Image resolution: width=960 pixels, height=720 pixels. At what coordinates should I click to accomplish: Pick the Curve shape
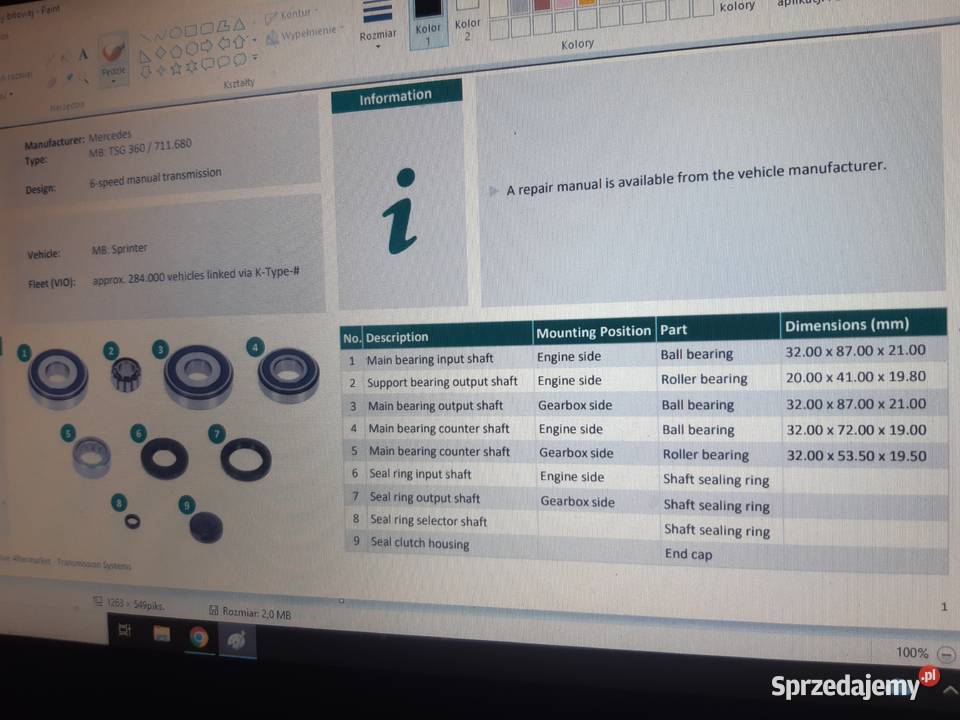162,35
